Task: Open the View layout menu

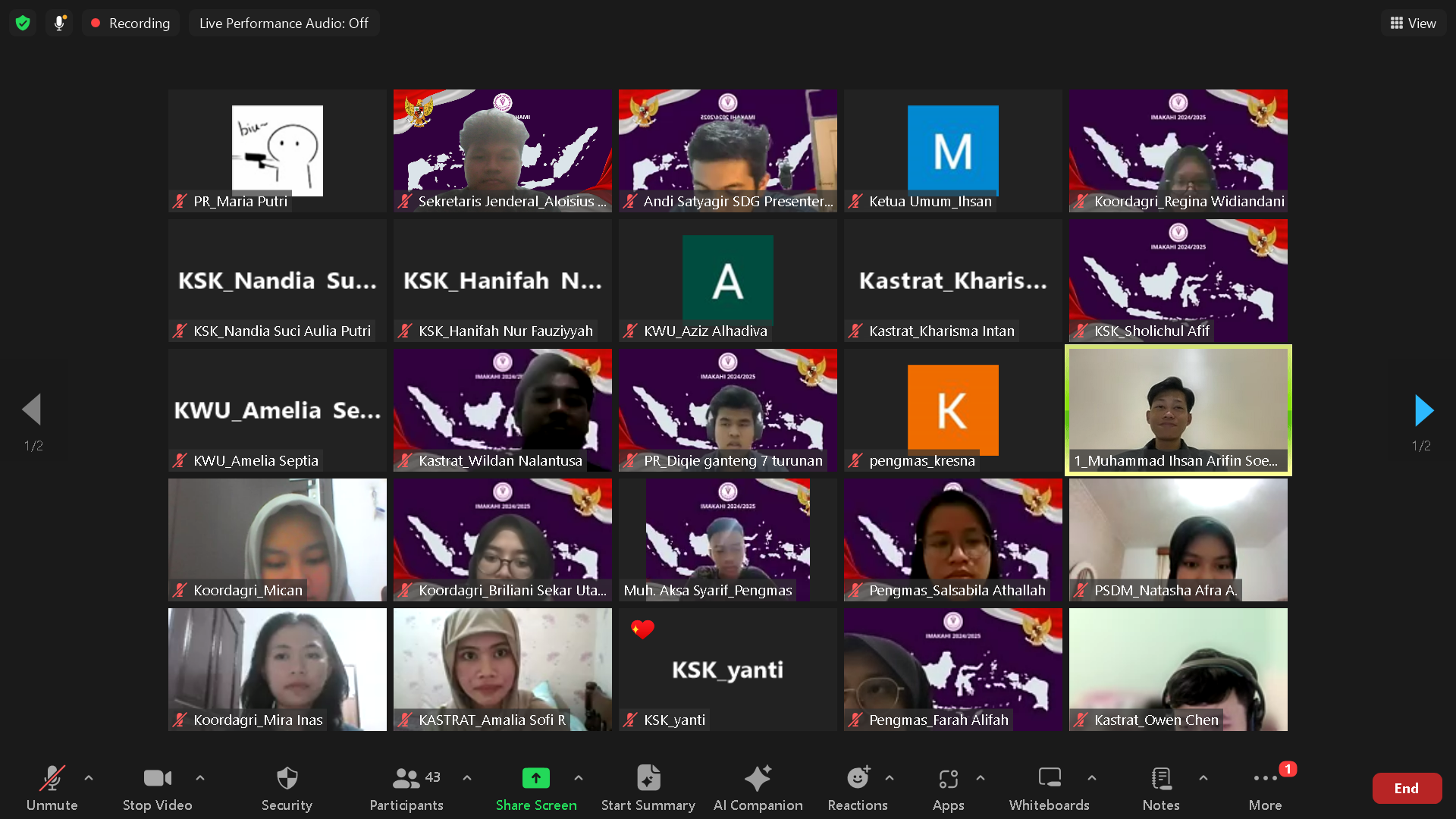Action: (1413, 23)
